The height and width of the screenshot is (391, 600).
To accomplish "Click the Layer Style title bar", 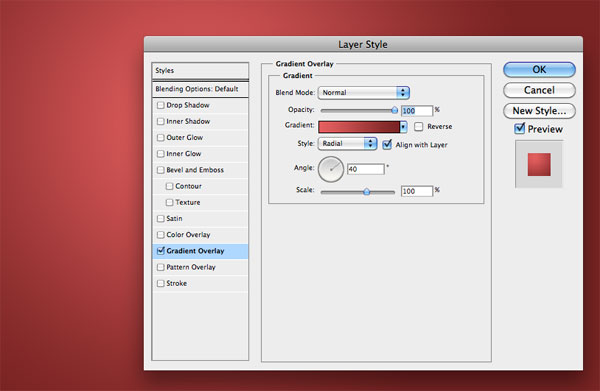I will tap(363, 44).
